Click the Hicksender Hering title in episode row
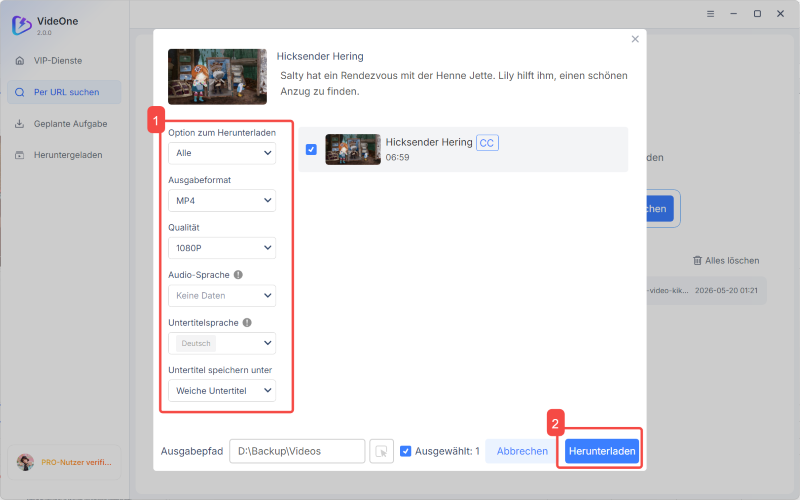The image size is (800, 500). tap(429, 142)
